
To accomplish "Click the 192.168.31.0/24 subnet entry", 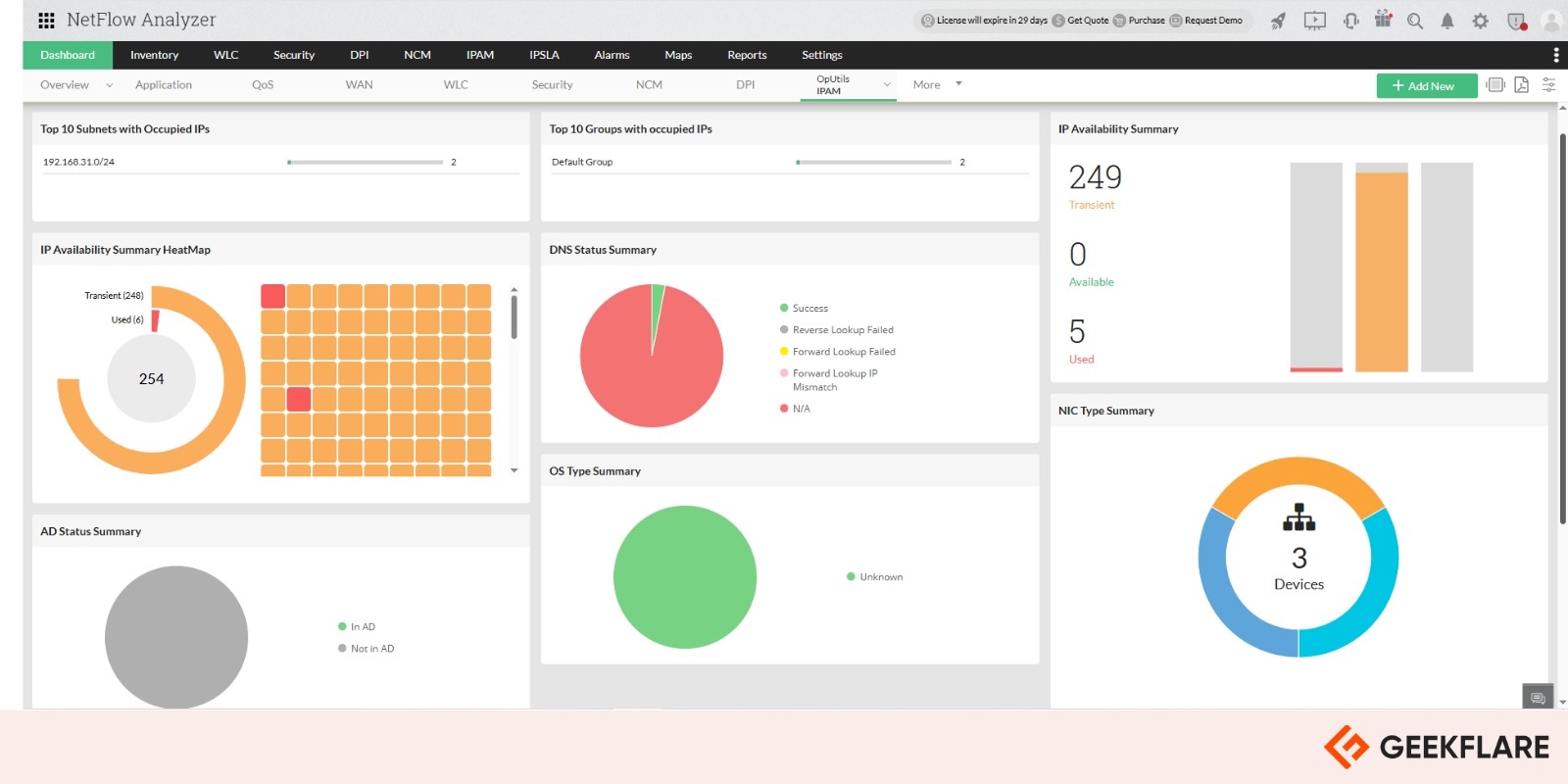I will [x=78, y=162].
